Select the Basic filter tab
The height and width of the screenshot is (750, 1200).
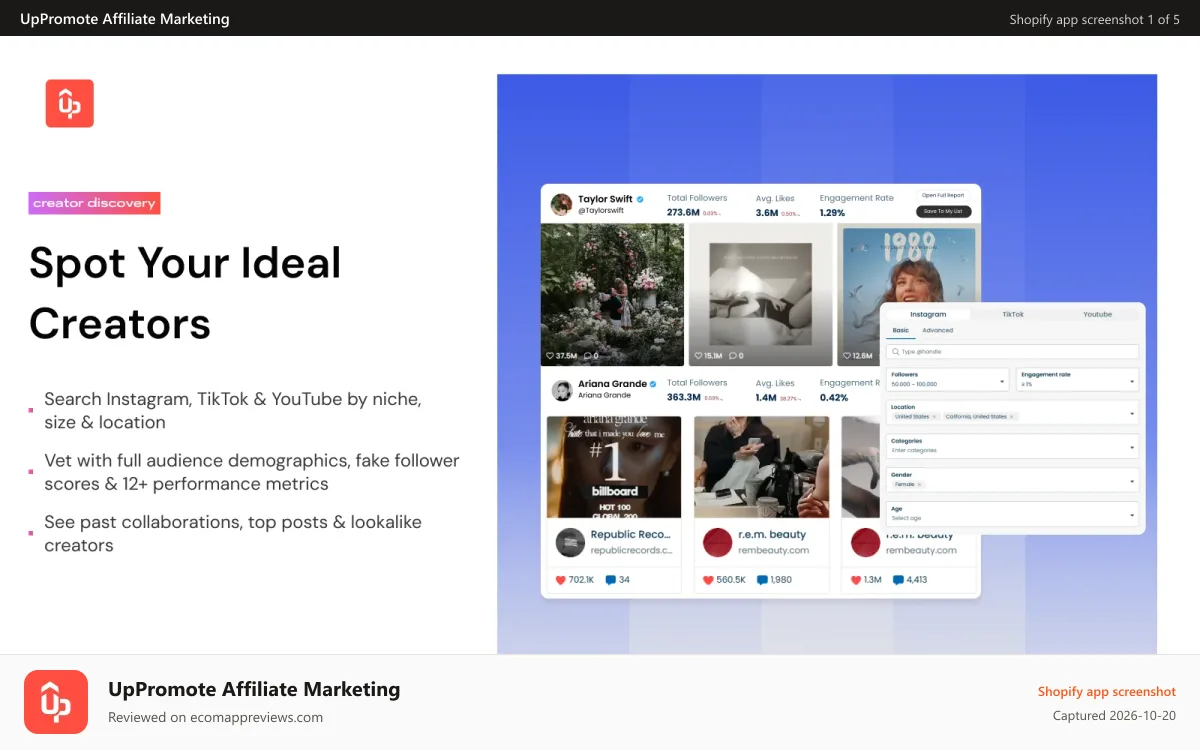click(901, 330)
